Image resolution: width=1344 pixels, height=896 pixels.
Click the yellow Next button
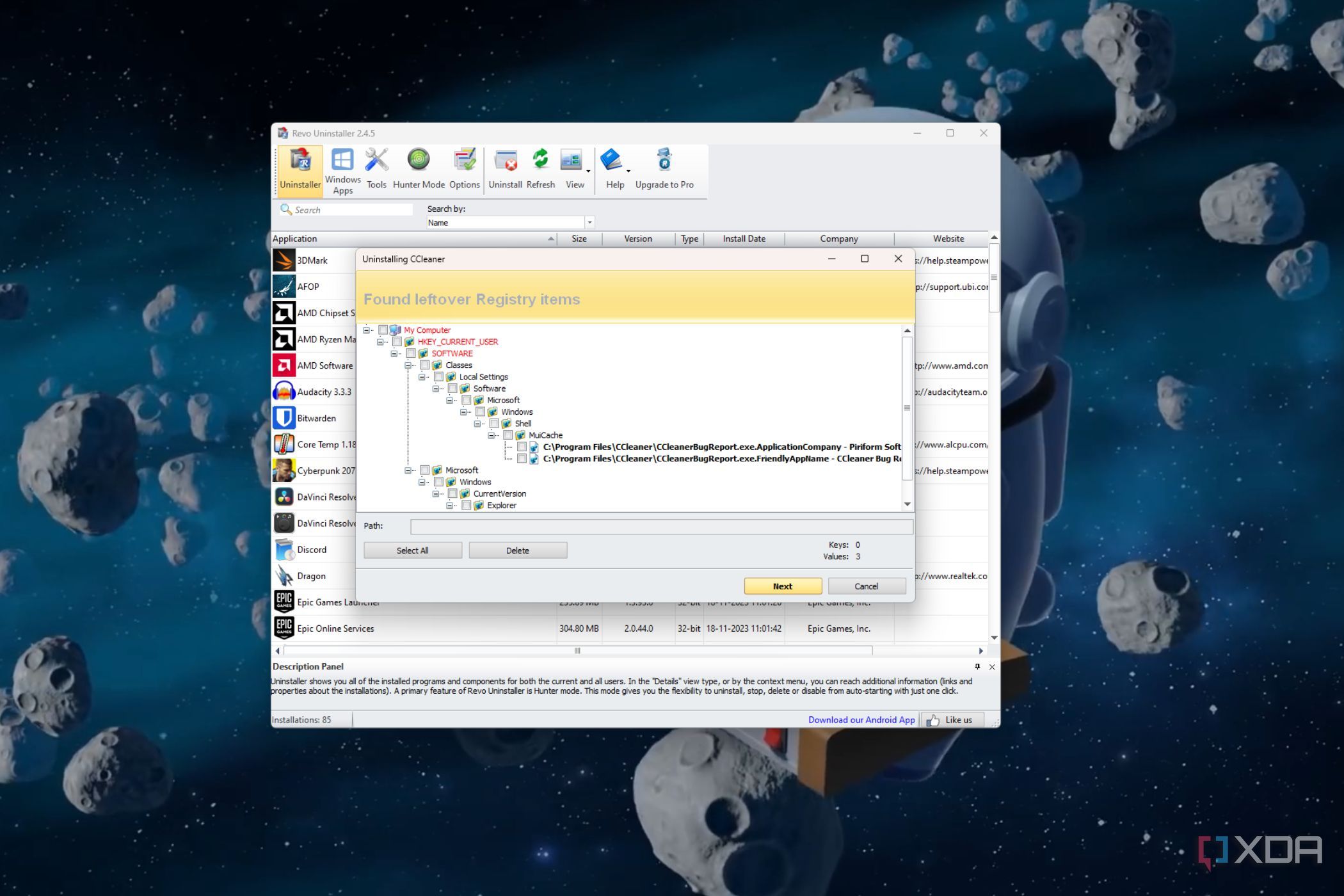point(782,586)
